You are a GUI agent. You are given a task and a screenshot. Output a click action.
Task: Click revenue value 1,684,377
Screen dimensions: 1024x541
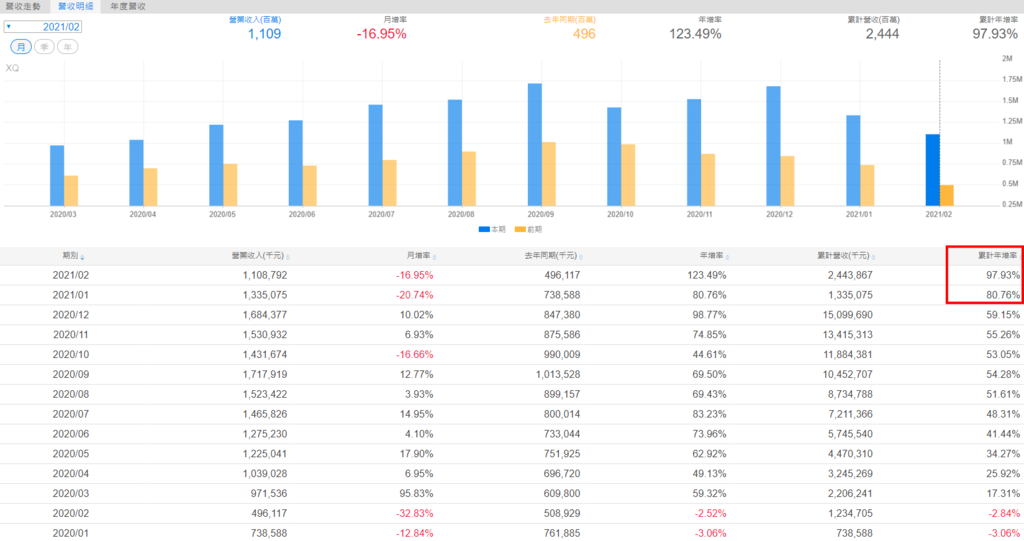[x=264, y=315]
